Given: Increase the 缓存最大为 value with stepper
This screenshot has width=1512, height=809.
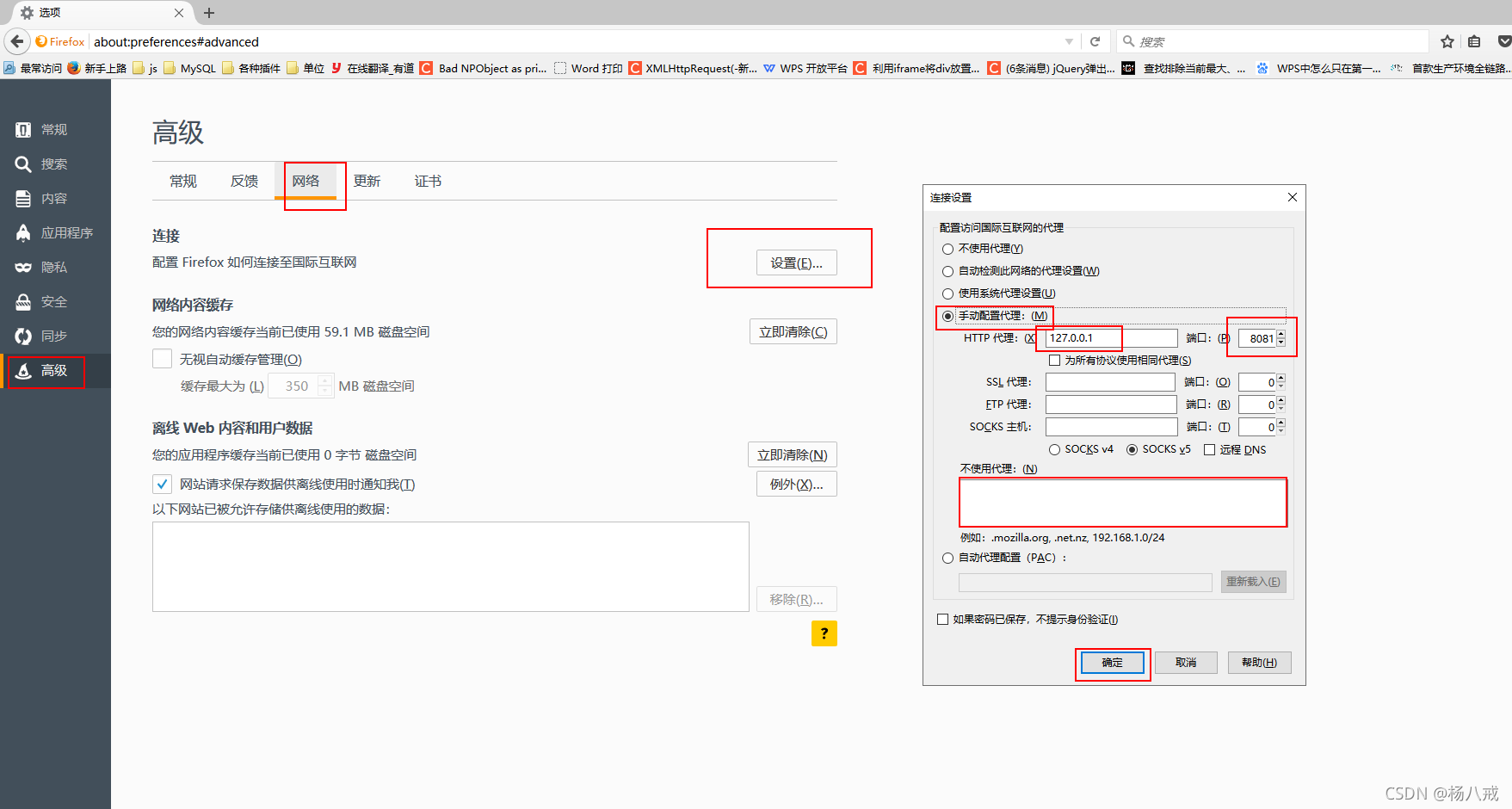Looking at the screenshot, I should coord(324,380).
